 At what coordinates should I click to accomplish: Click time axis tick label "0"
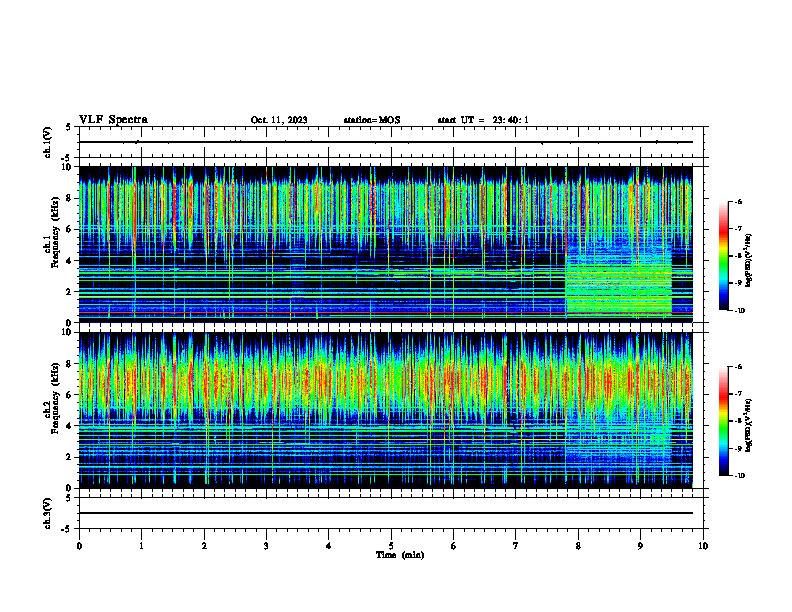coord(79,546)
